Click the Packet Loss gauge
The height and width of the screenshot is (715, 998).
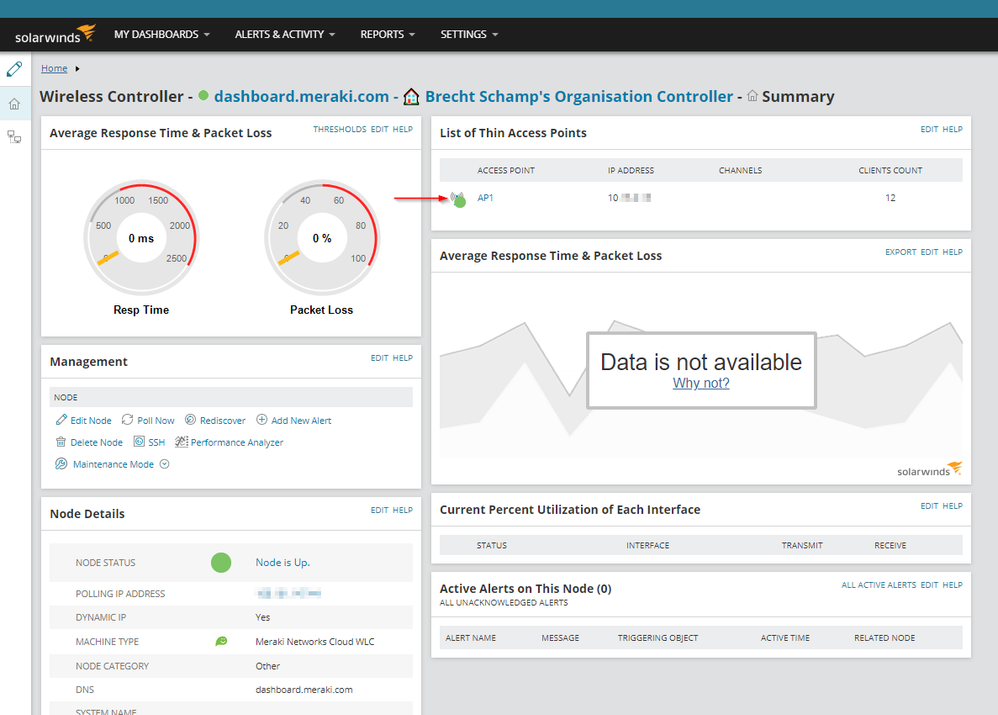coord(322,238)
